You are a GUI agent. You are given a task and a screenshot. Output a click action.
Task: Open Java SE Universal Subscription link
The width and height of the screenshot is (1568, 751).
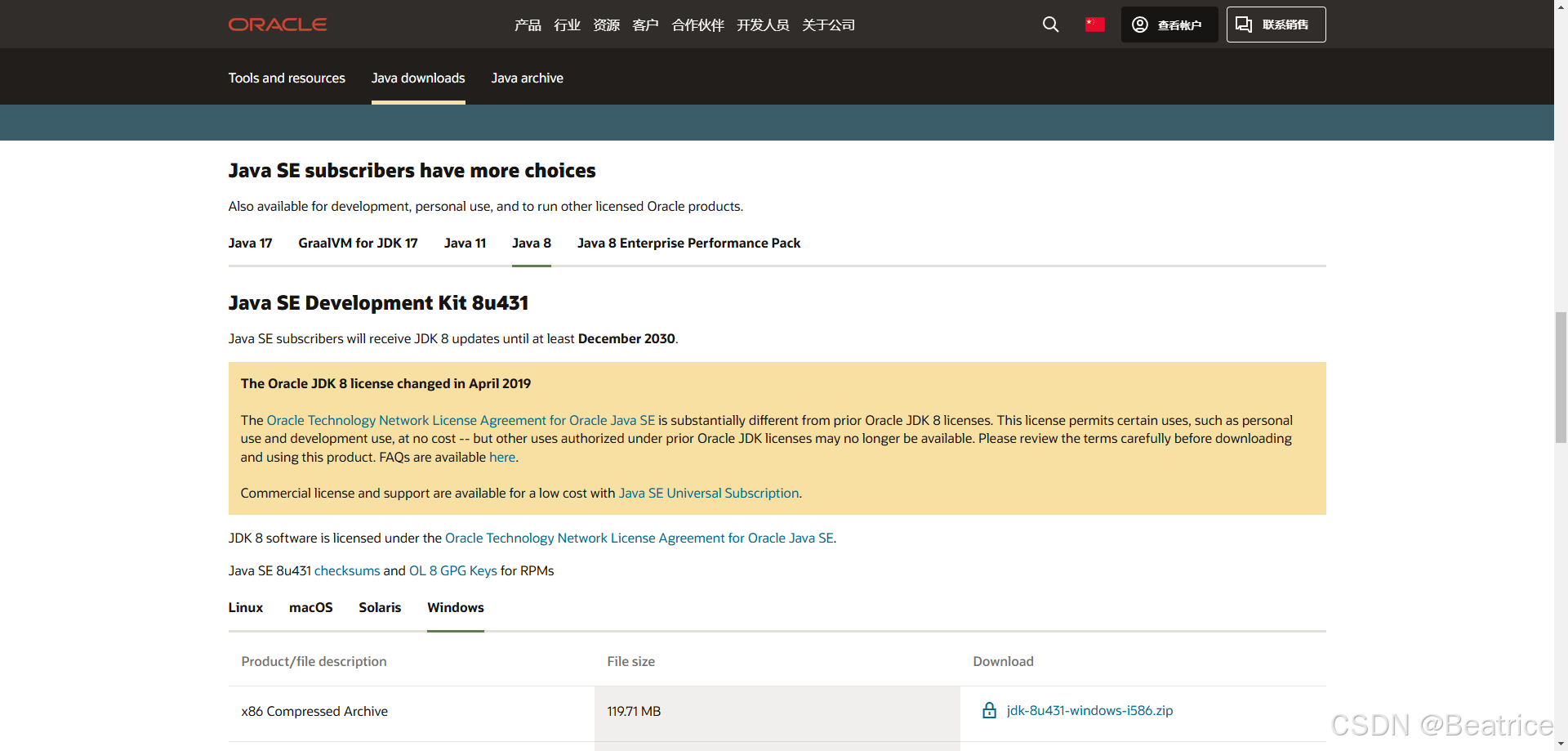tap(709, 493)
